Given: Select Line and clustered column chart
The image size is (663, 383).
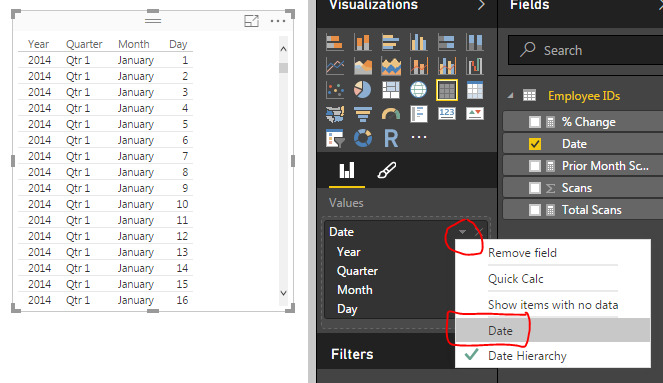Looking at the screenshot, I should pyautogui.click(x=447, y=66).
